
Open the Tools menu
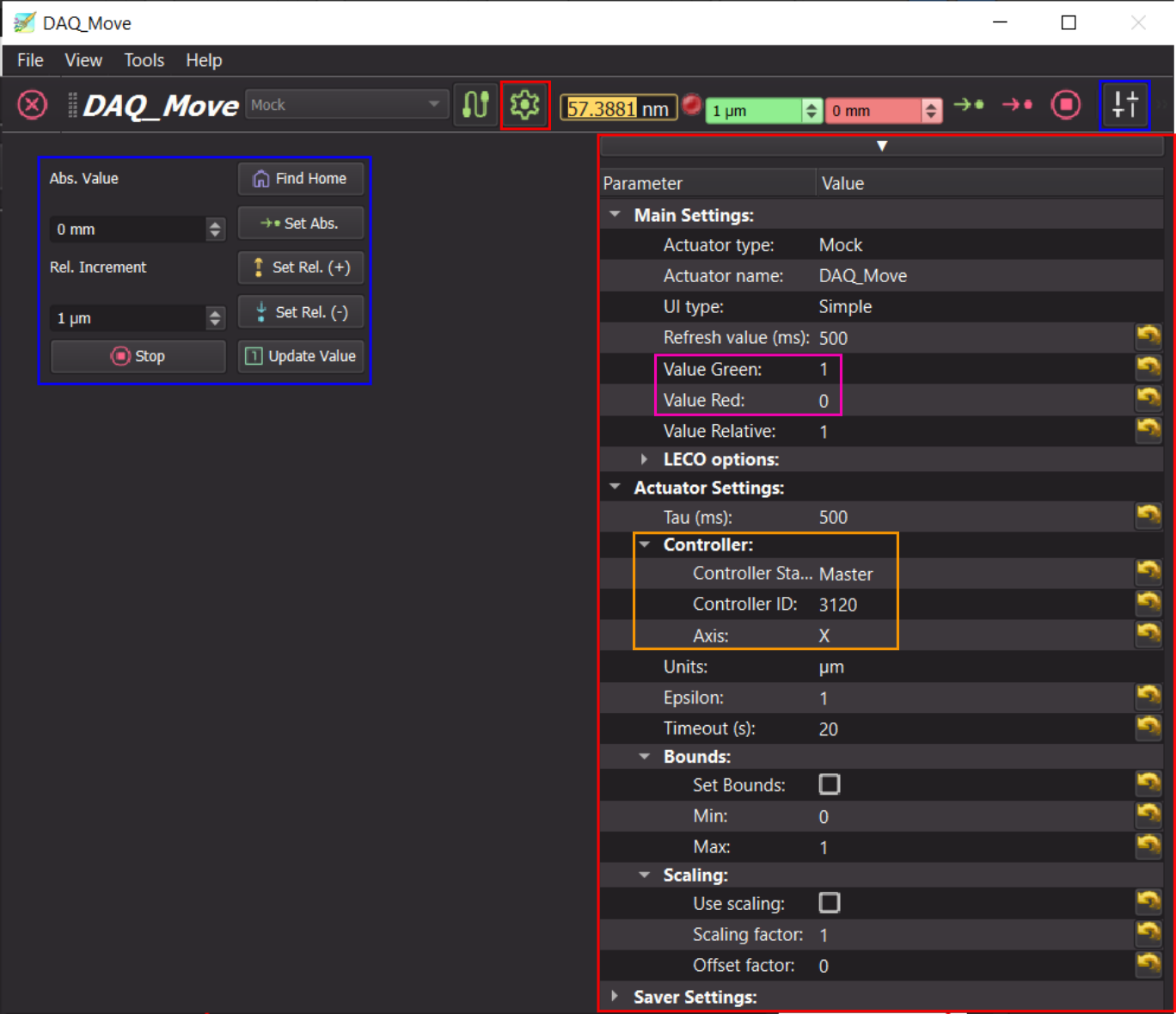coord(144,60)
